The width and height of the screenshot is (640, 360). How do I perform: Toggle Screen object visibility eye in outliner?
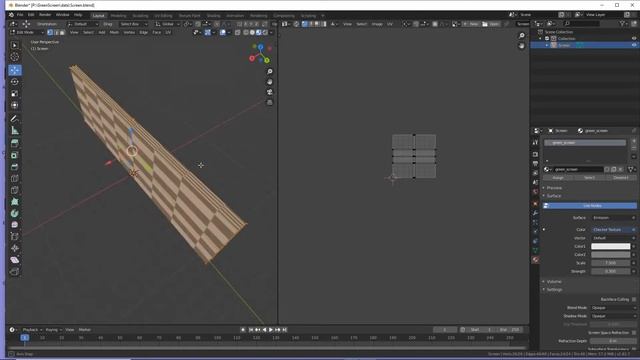click(x=634, y=45)
